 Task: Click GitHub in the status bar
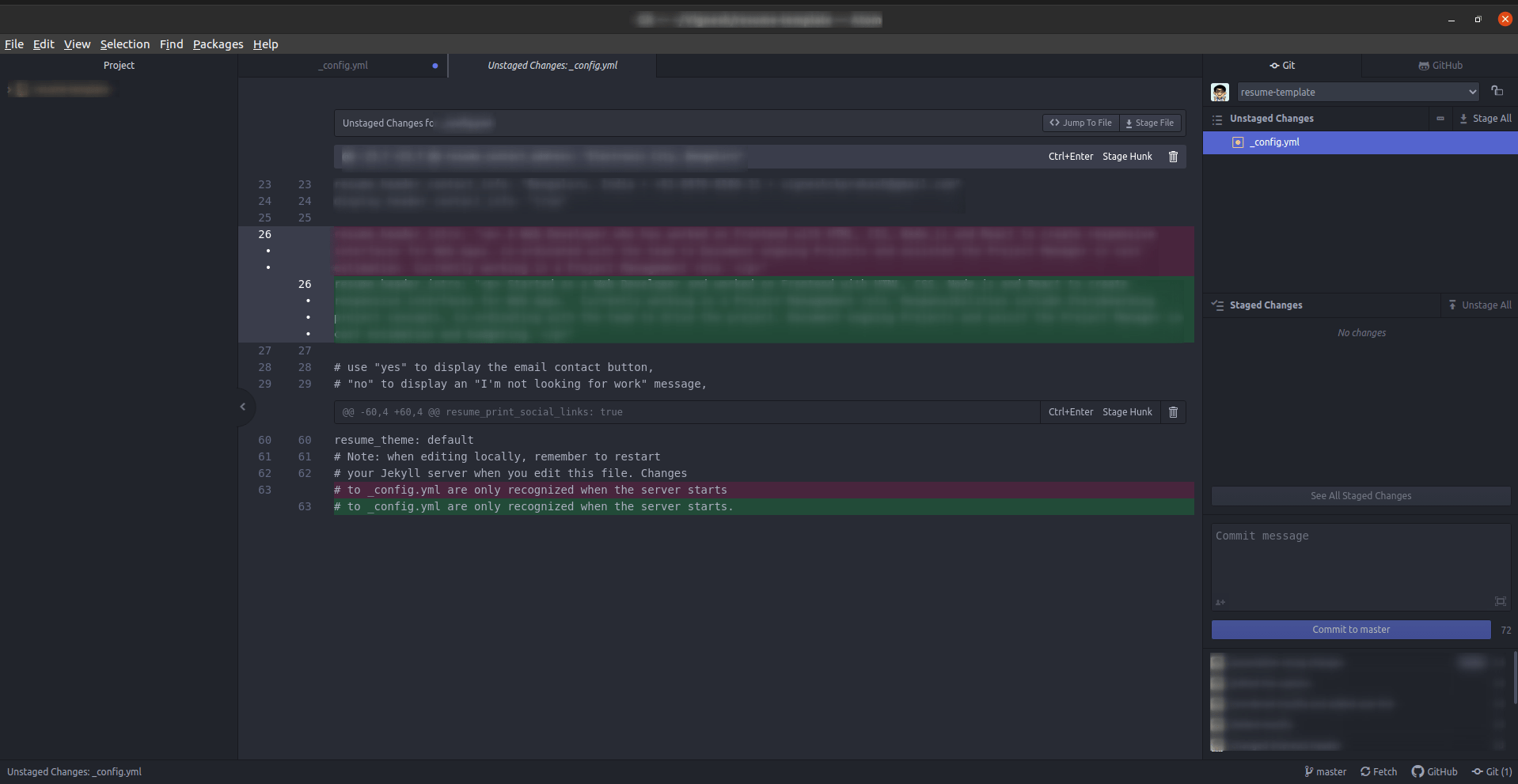pos(1434,772)
